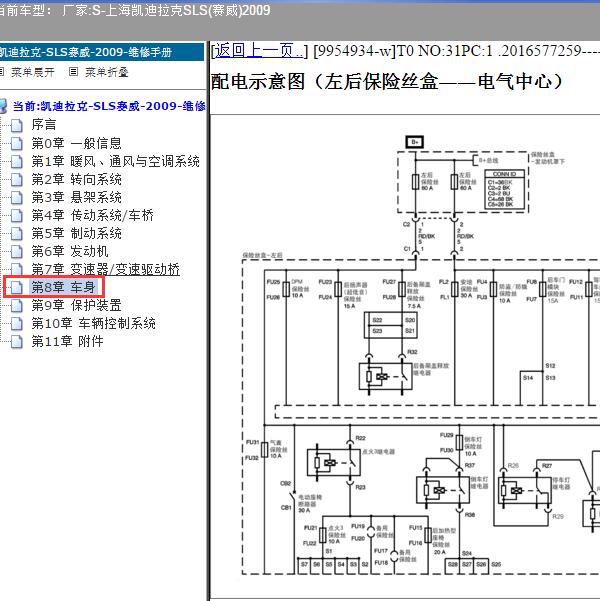This screenshot has width=600, height=601.
Task: Go back via 返回上一页 link
Action: click(x=259, y=50)
